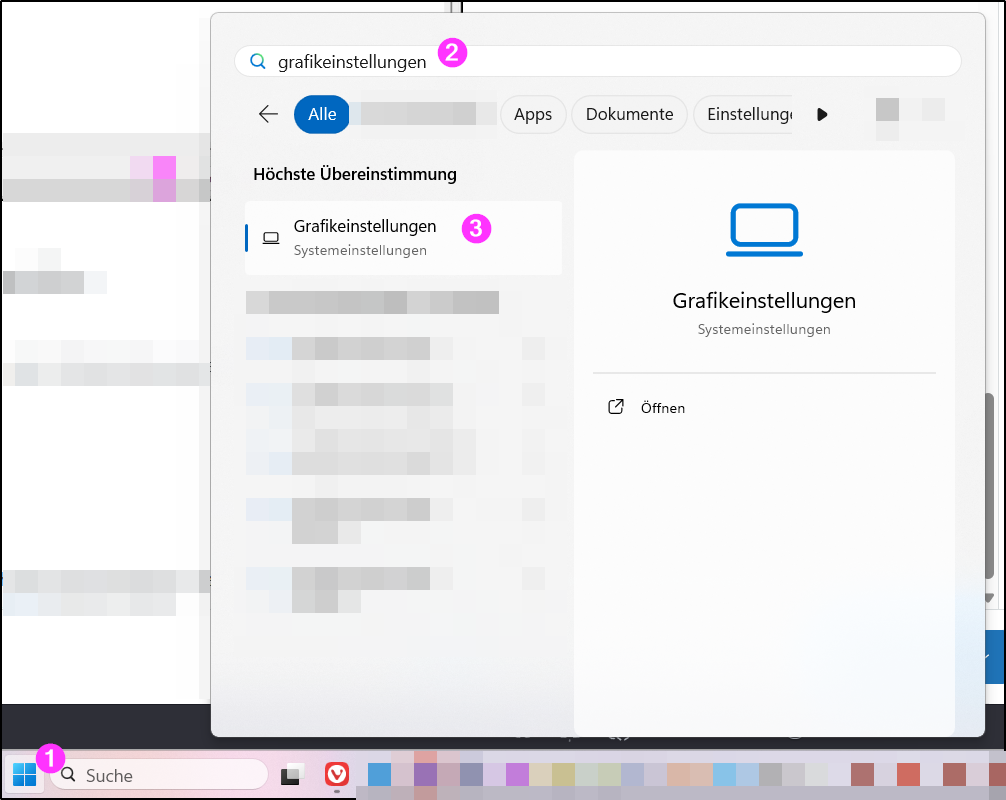Image resolution: width=1006 pixels, height=800 pixels.
Task: Go back with the left arrow
Action: [268, 114]
